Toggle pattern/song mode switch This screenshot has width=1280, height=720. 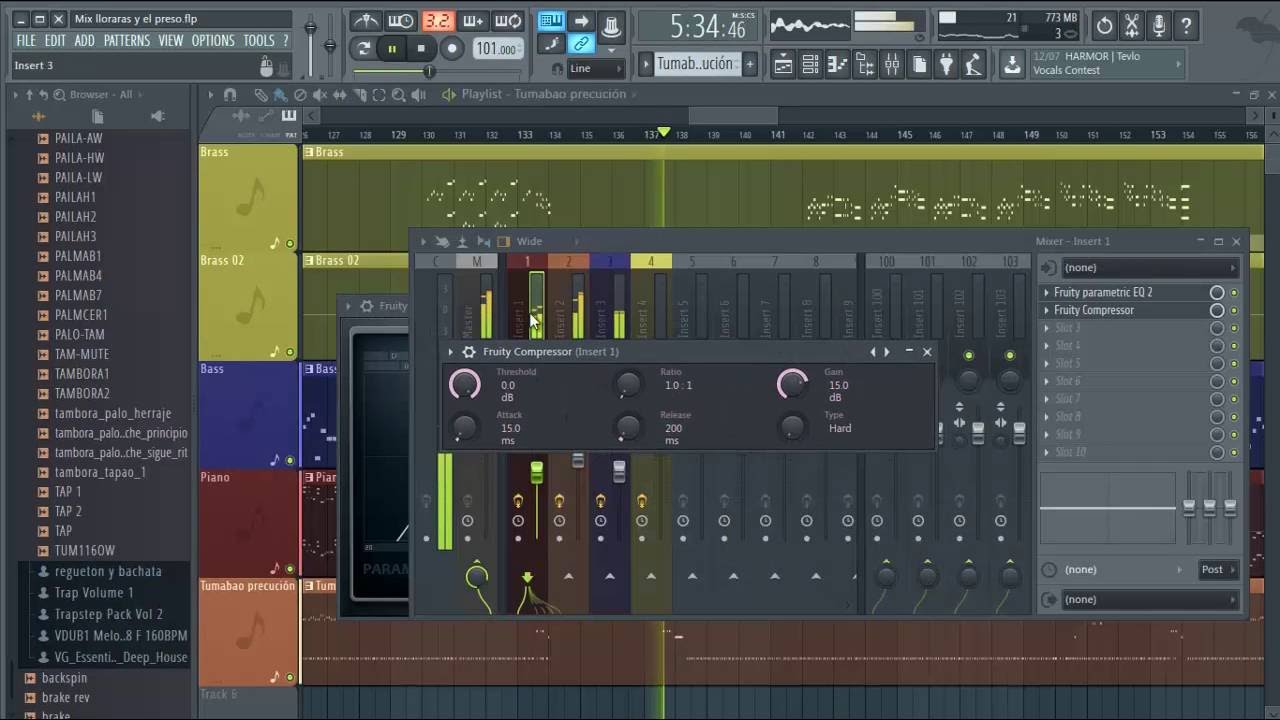pyautogui.click(x=364, y=48)
